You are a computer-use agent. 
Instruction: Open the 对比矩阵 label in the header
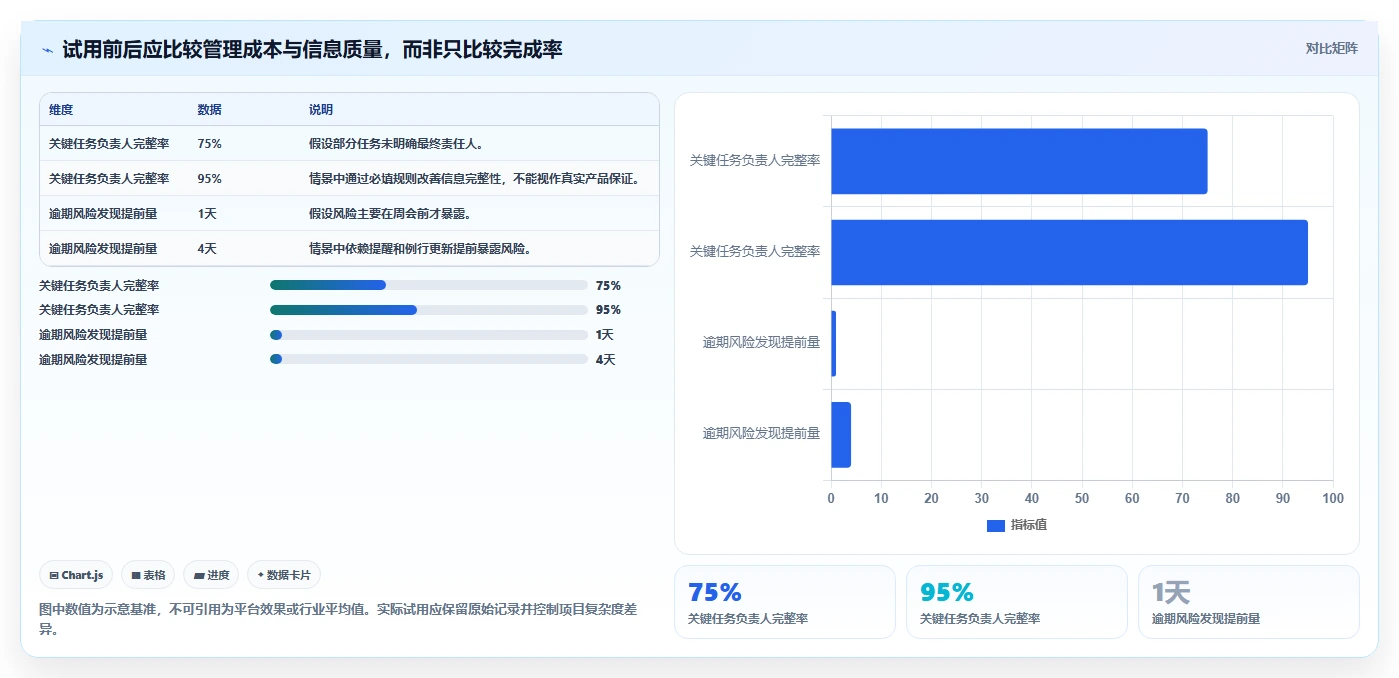click(1331, 48)
